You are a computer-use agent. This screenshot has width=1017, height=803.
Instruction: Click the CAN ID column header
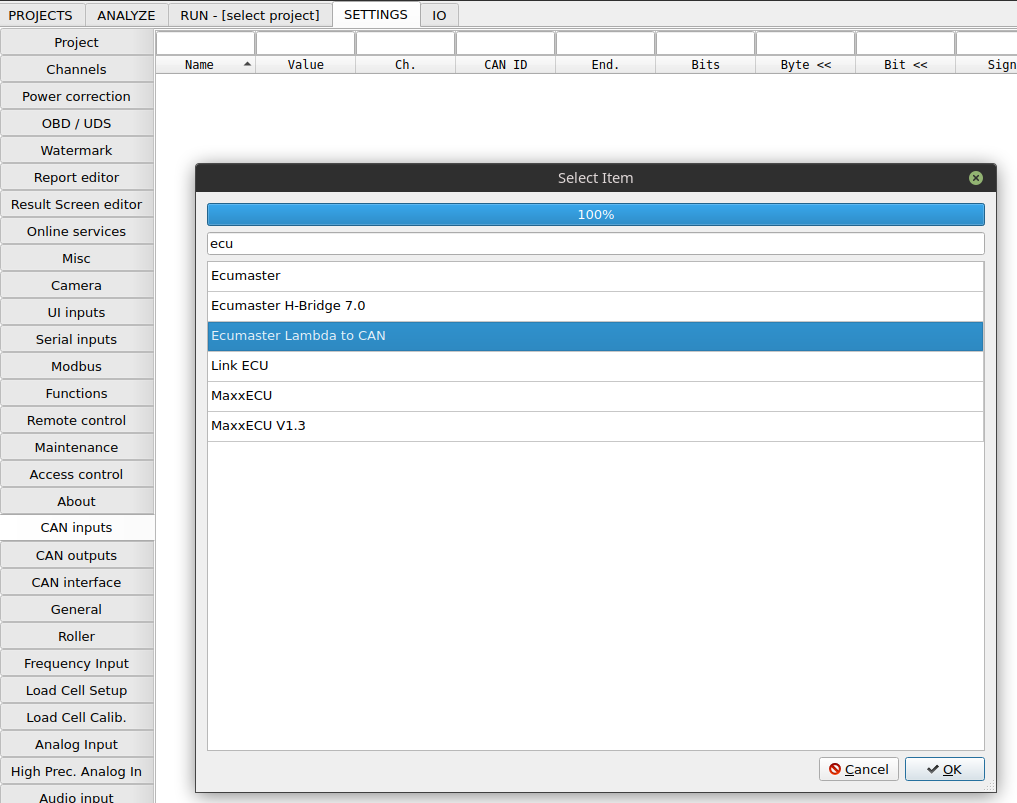tap(505, 65)
